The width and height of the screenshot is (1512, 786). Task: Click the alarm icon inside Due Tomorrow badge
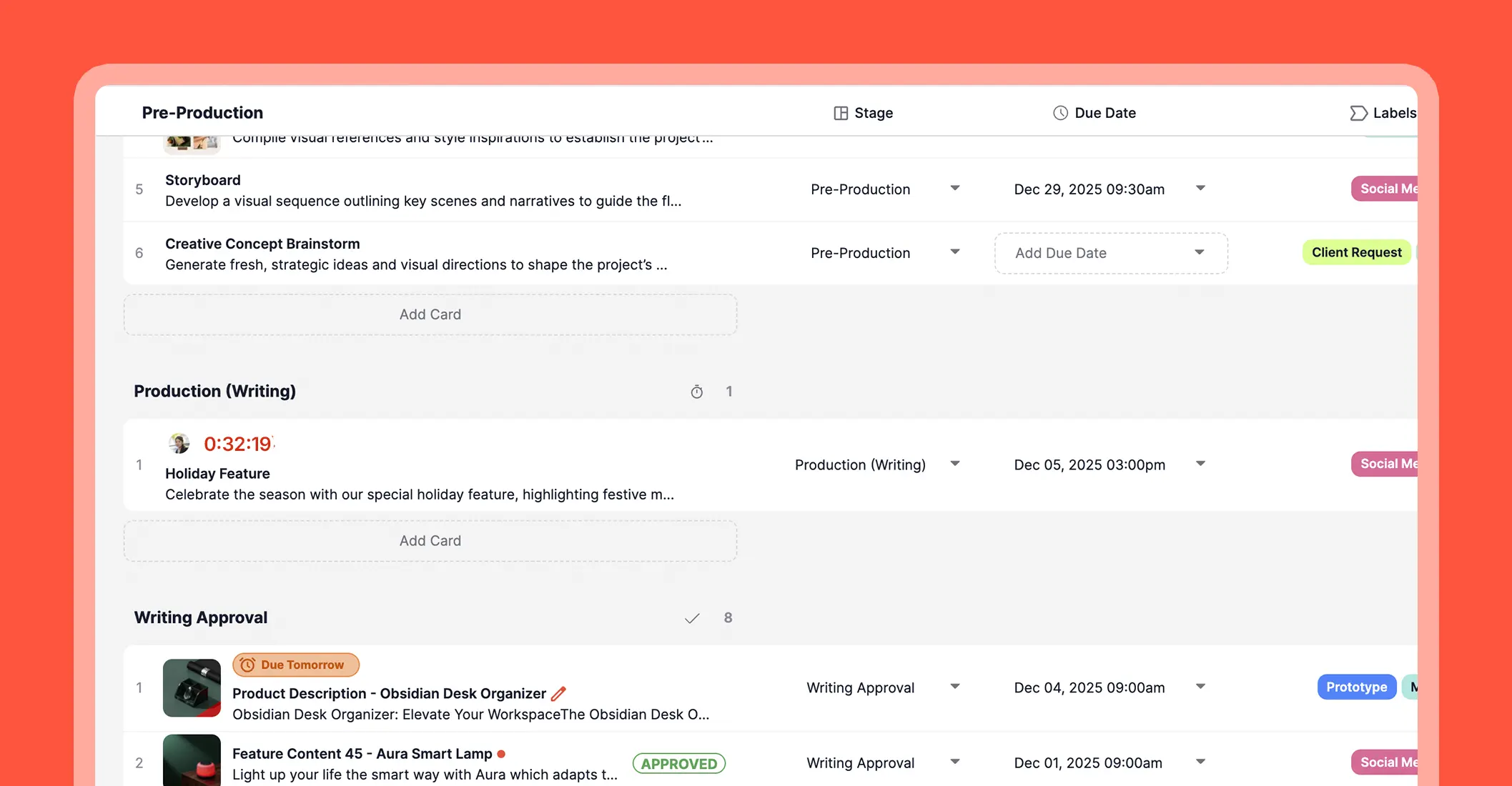[247, 665]
